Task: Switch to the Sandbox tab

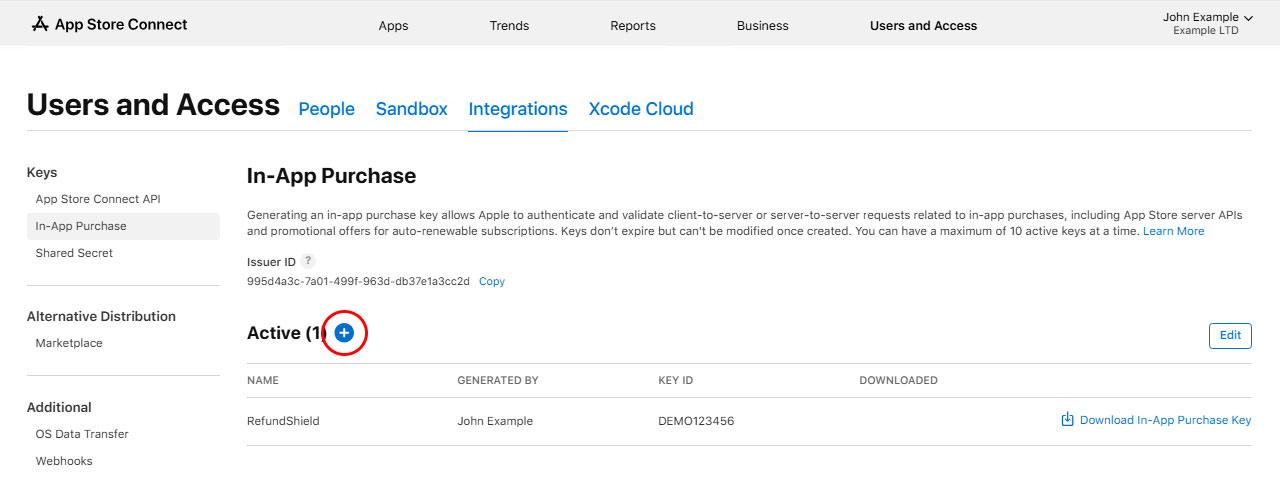Action: (412, 109)
